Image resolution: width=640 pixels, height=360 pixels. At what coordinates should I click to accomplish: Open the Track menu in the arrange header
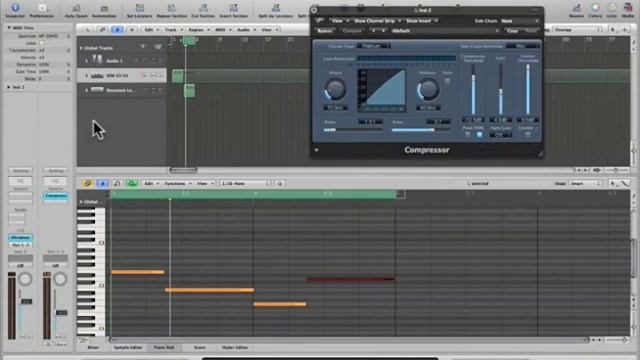pyautogui.click(x=173, y=29)
